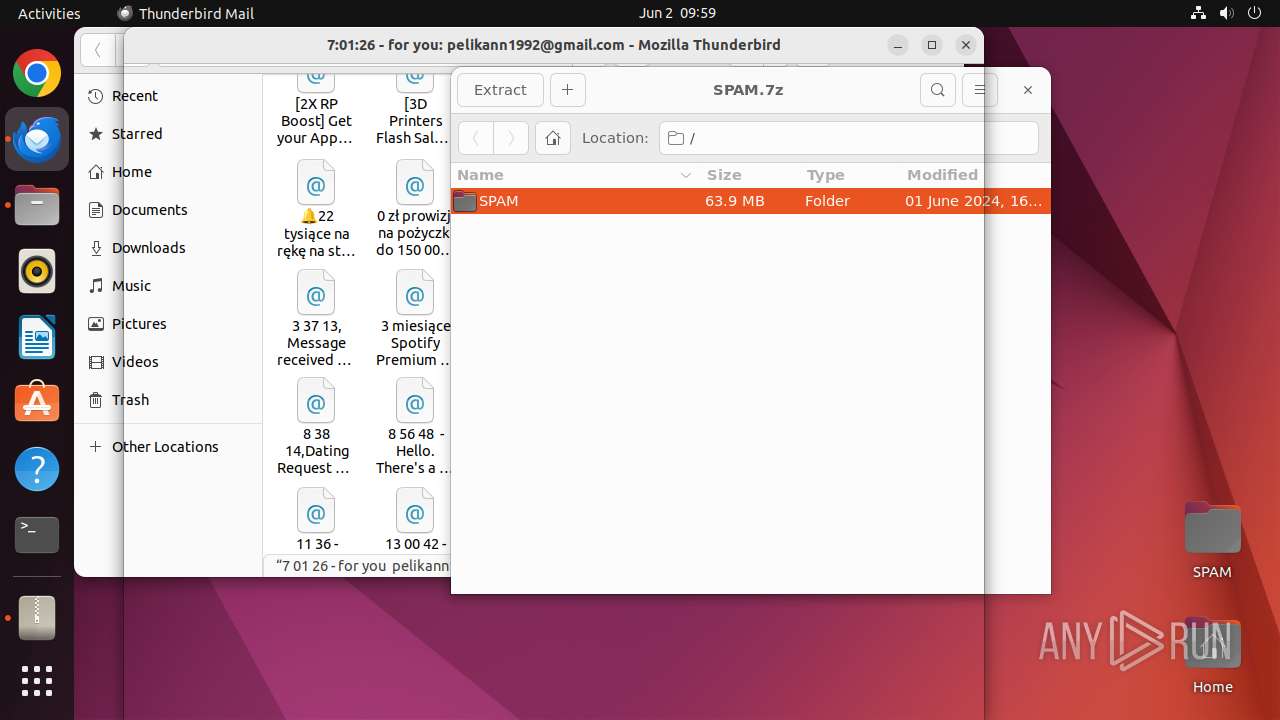Open Rhythmbox from the dock
This screenshot has height=720, width=1280.
(37, 272)
